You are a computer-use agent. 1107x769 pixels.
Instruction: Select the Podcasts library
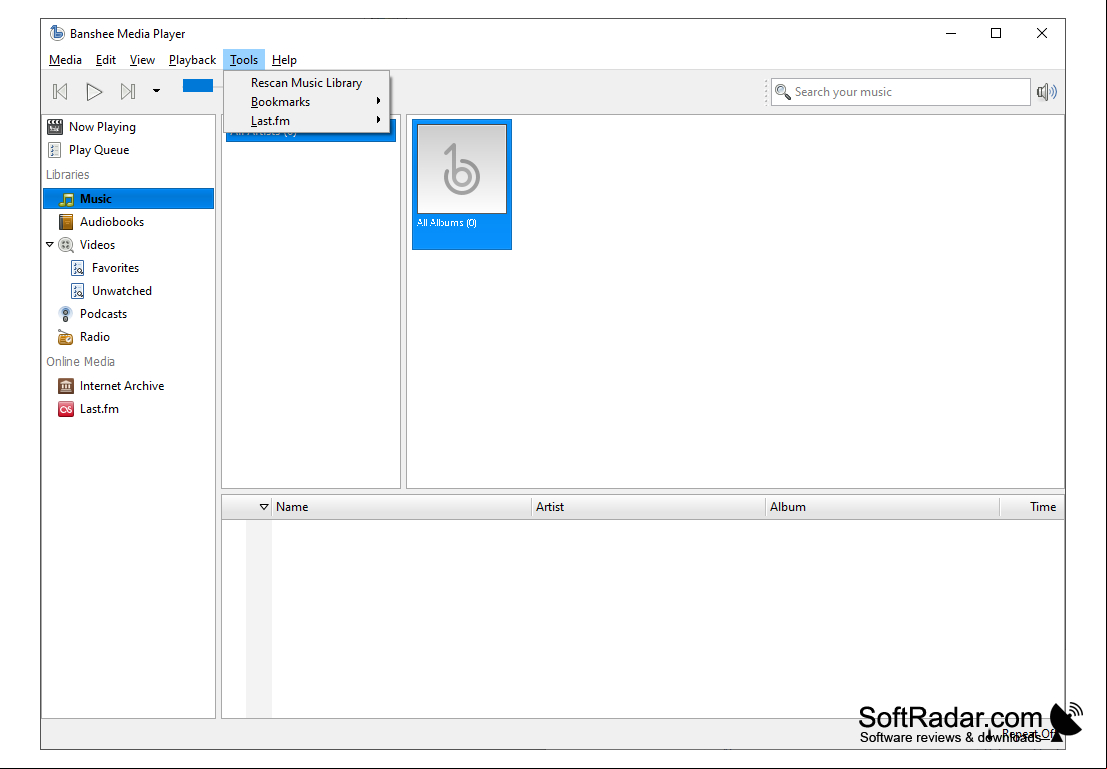point(128,314)
